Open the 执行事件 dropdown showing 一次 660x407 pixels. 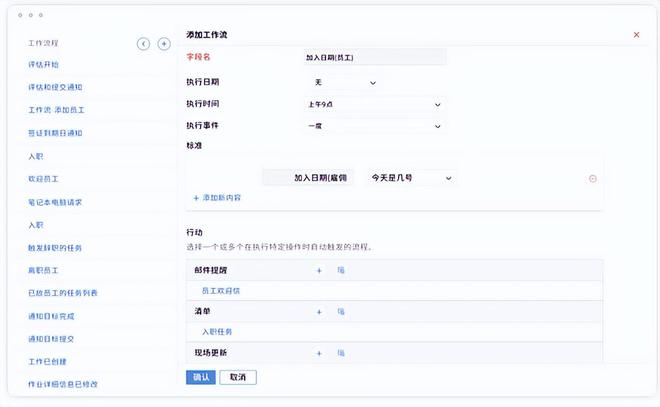[x=374, y=126]
